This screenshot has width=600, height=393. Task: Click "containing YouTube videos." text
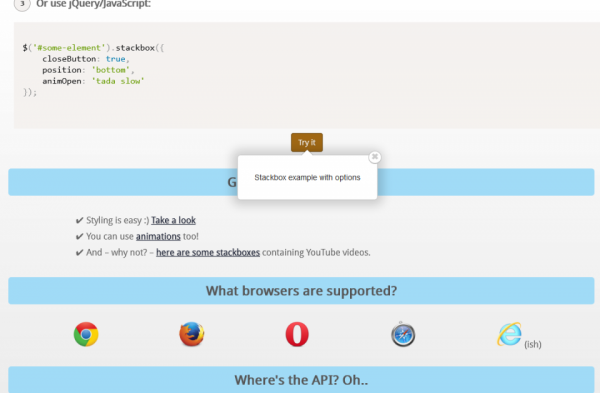tap(316, 253)
